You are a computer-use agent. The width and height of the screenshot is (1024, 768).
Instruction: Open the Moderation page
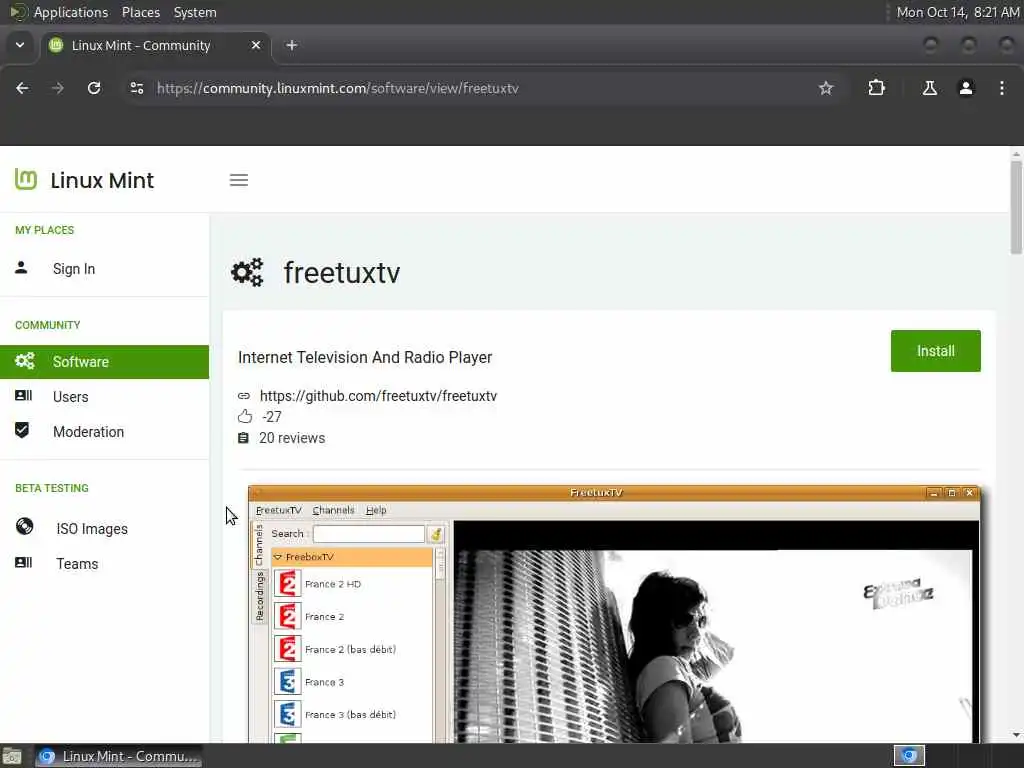click(x=88, y=432)
